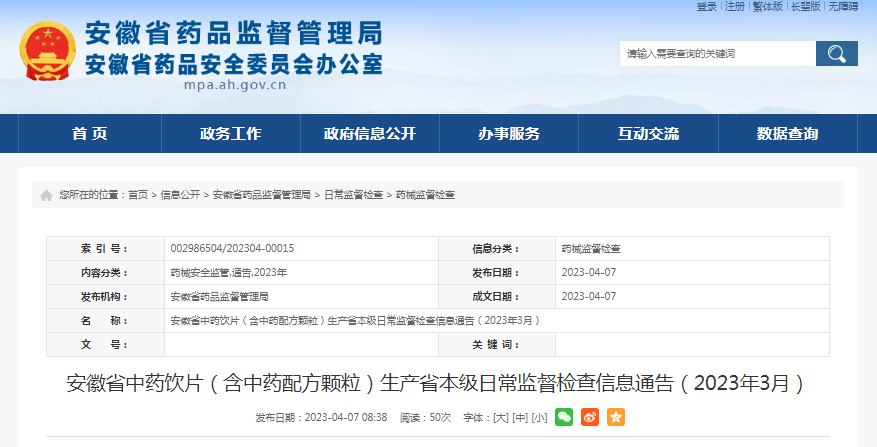The width and height of the screenshot is (877, 447).
Task: Click the 发布日期：2023-04-07 08:38 timestamp
Action: click(321, 417)
